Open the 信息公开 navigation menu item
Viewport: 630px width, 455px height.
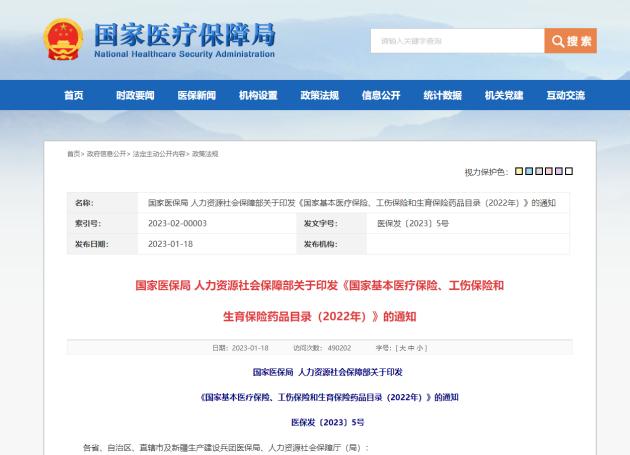tap(381, 95)
